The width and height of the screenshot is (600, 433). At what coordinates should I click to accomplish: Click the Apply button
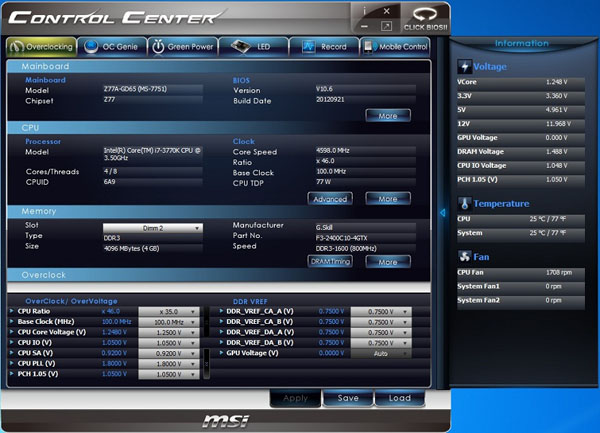pyautogui.click(x=295, y=398)
